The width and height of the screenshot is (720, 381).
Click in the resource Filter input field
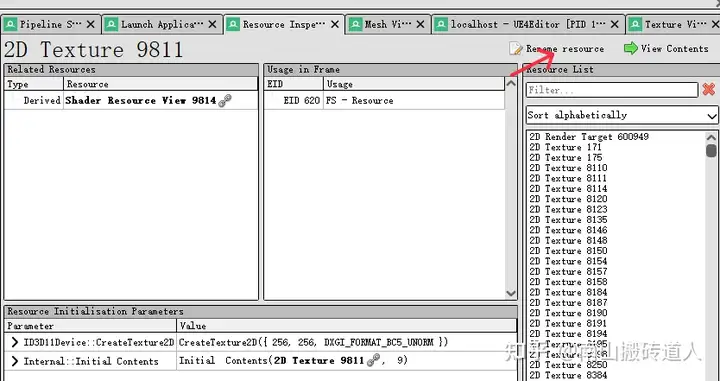[x=612, y=90]
